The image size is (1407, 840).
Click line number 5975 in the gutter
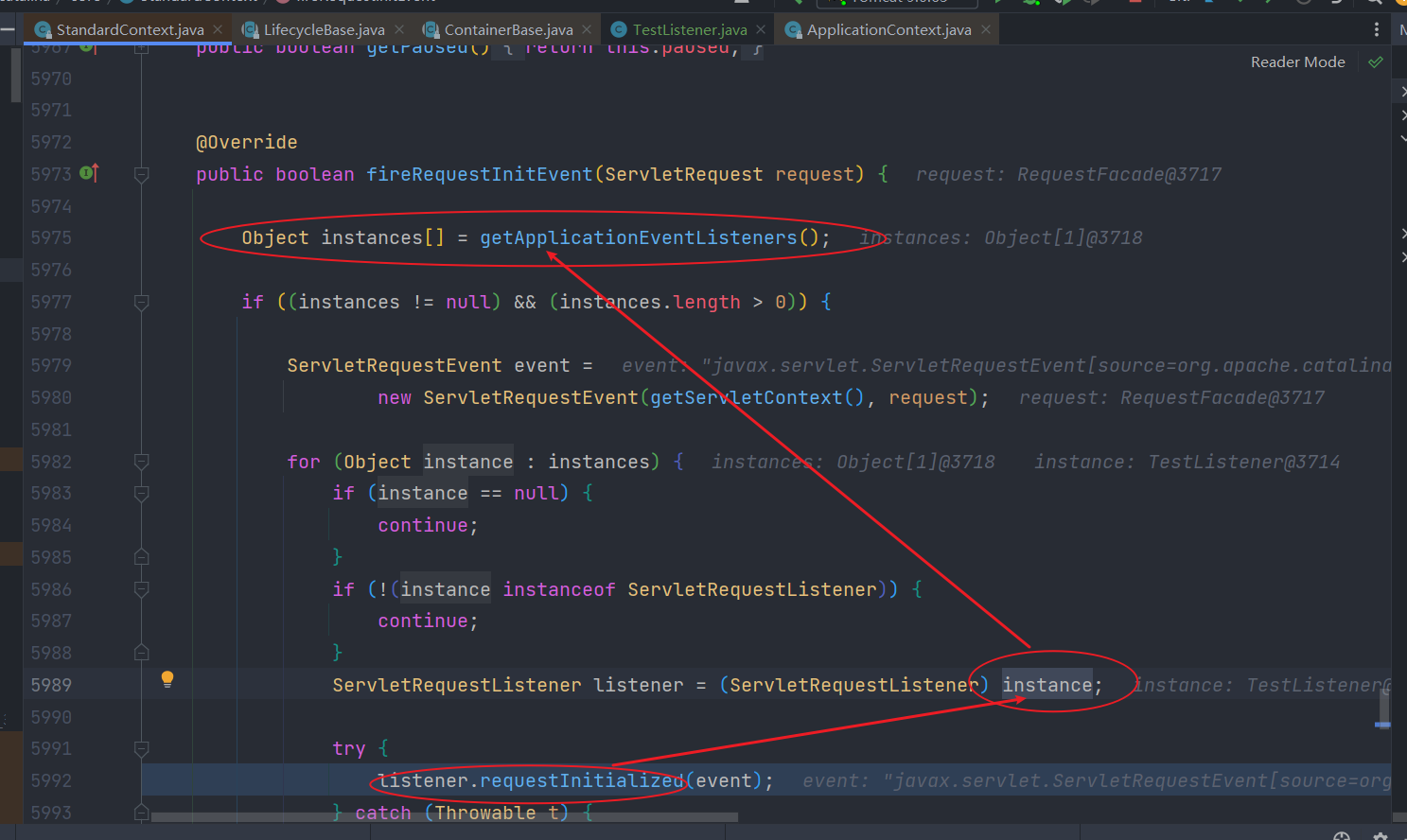pyautogui.click(x=51, y=237)
